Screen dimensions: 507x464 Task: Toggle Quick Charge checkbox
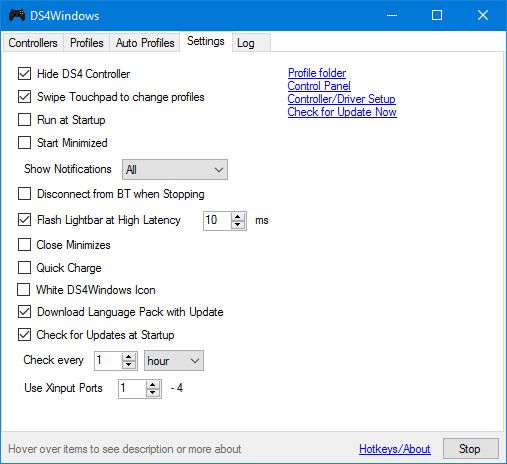pos(24,268)
